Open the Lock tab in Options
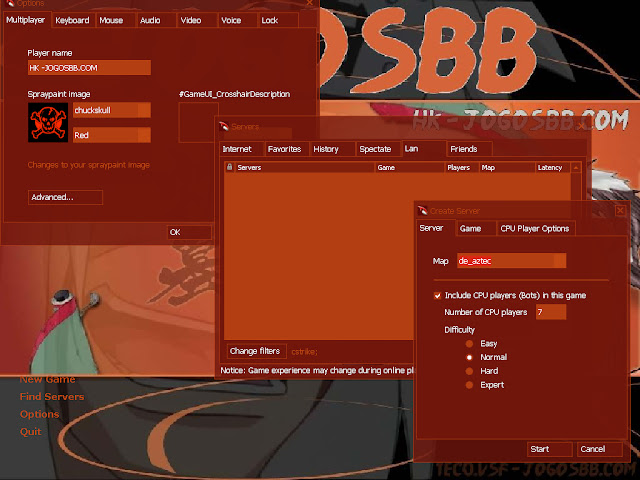Image resolution: width=640 pixels, height=480 pixels. tap(278, 20)
